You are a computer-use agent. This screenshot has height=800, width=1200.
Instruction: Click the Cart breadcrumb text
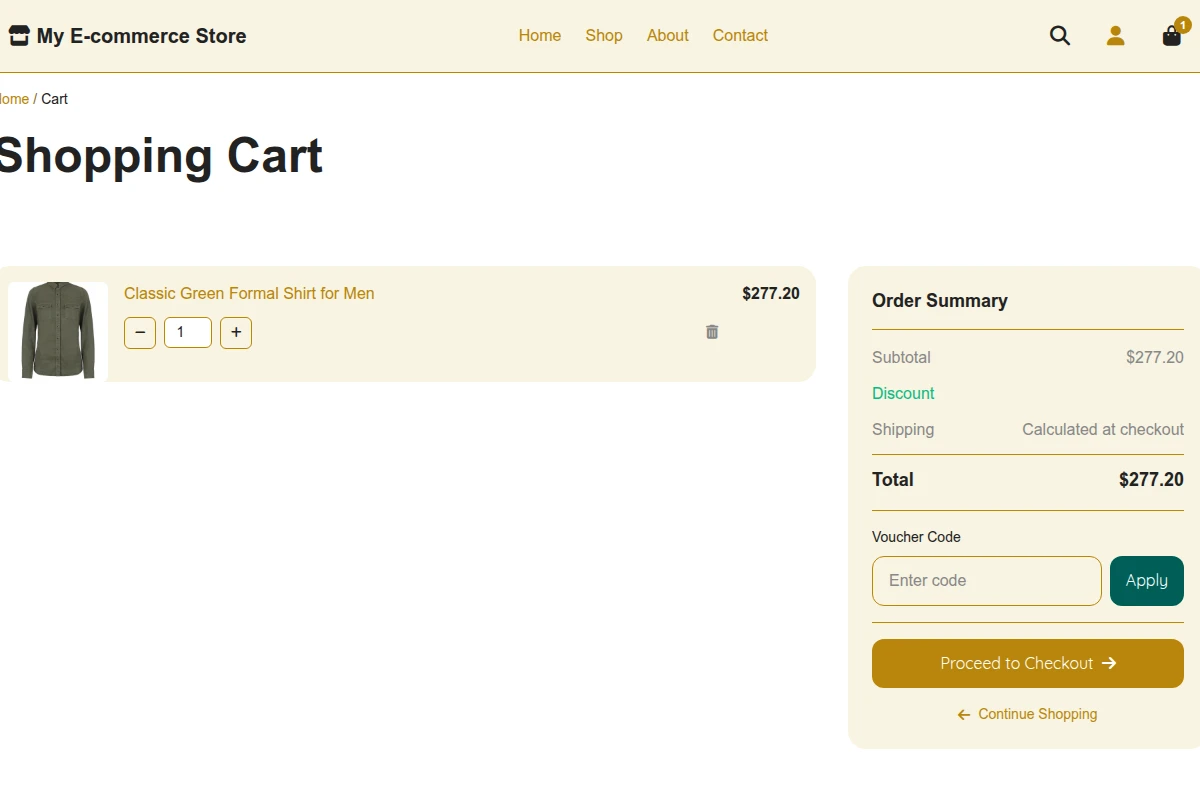pos(55,99)
